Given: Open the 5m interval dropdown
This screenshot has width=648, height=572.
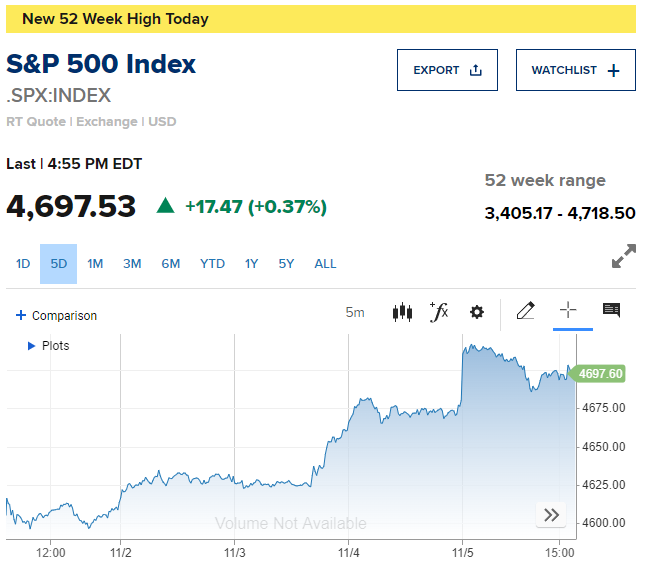Looking at the screenshot, I should click(x=355, y=312).
